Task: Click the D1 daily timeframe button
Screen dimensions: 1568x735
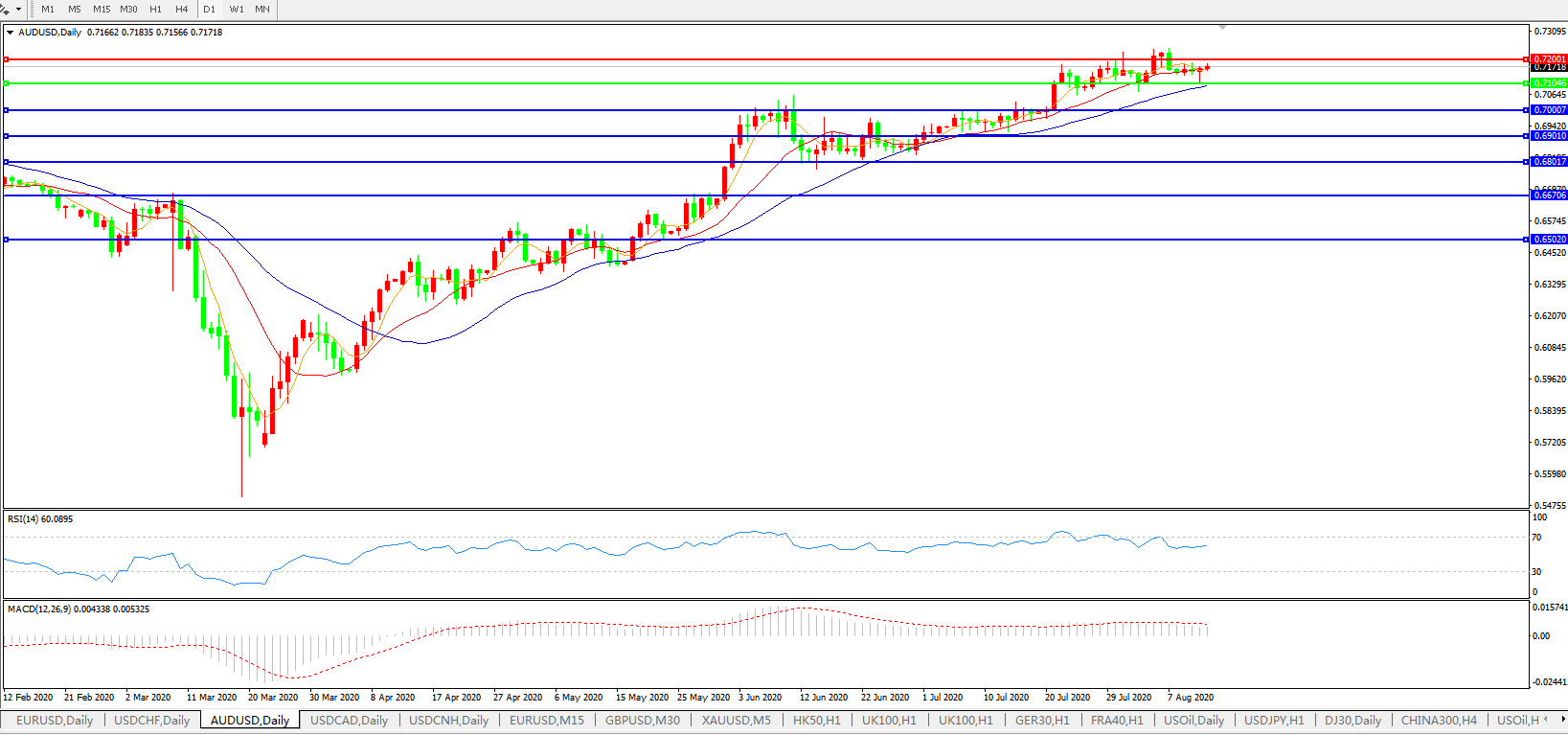Action: 209,9
